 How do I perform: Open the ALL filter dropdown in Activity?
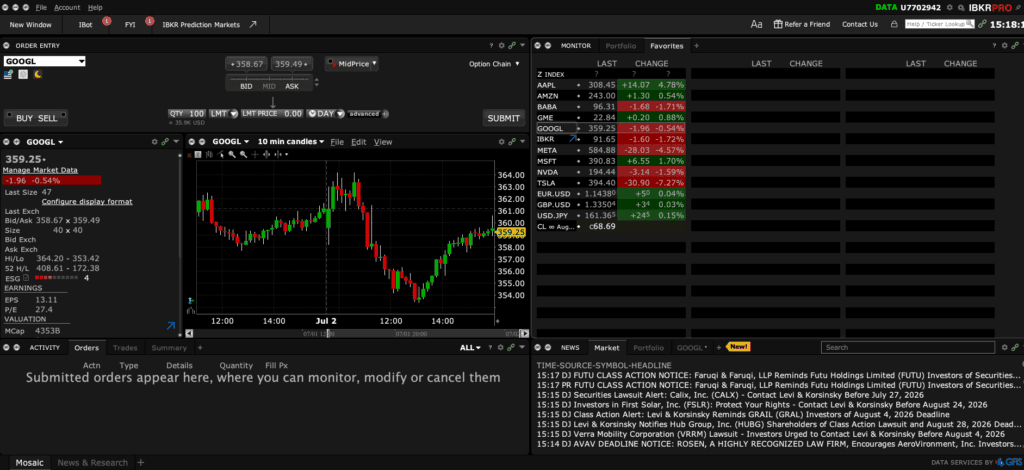pos(470,348)
